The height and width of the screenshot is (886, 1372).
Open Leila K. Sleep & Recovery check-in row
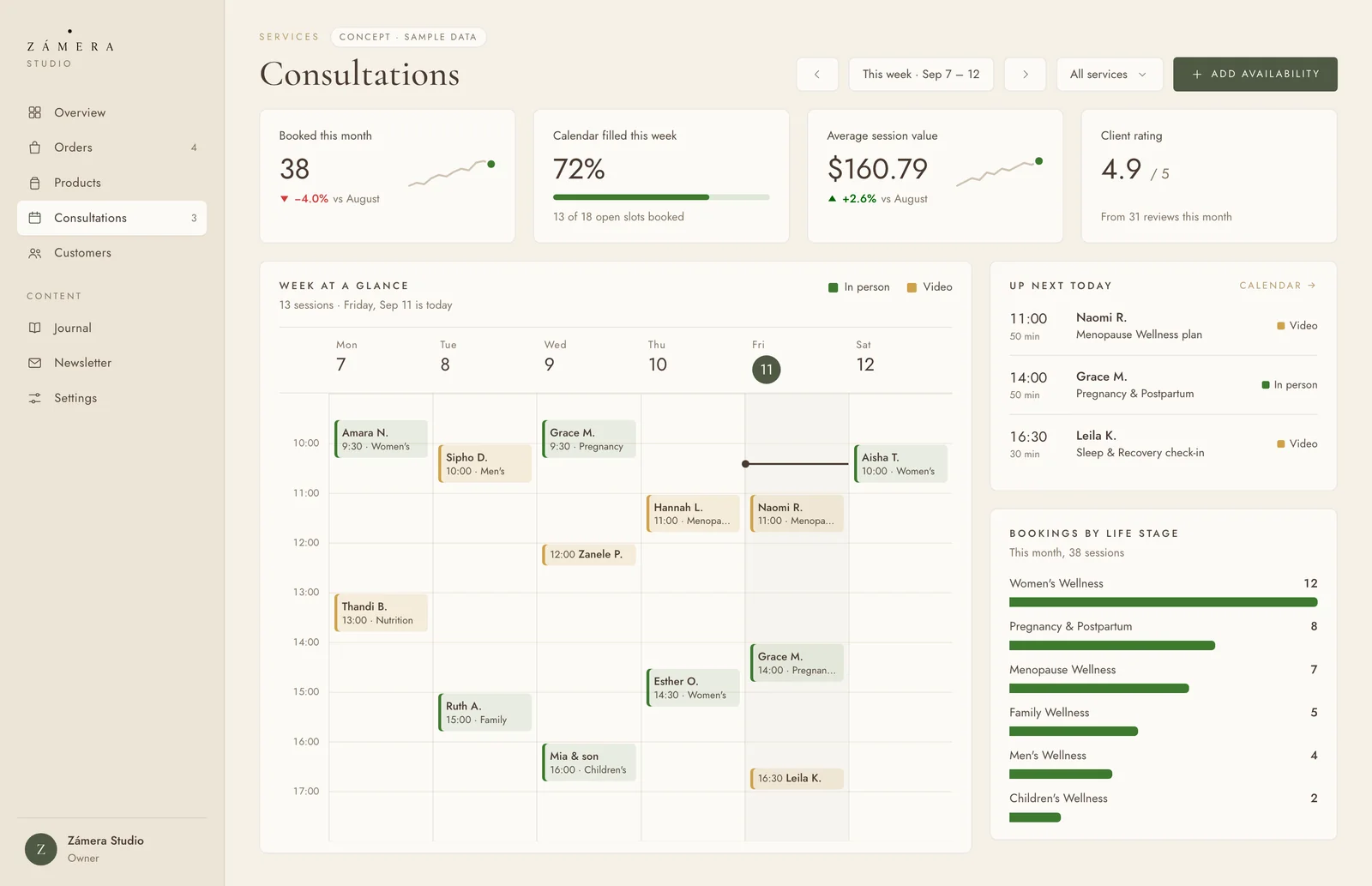tap(1163, 444)
